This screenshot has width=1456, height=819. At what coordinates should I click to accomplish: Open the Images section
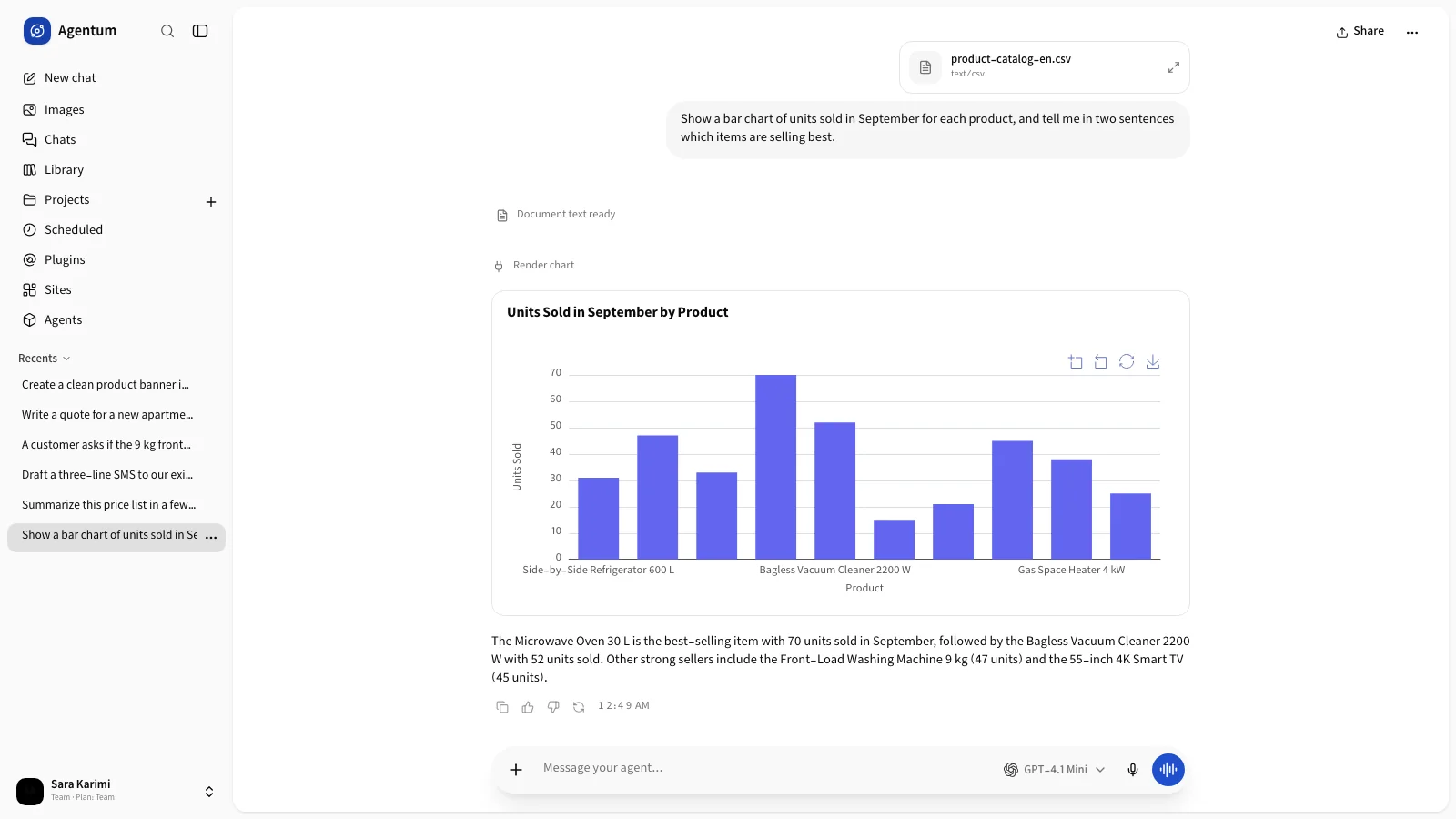[116, 109]
